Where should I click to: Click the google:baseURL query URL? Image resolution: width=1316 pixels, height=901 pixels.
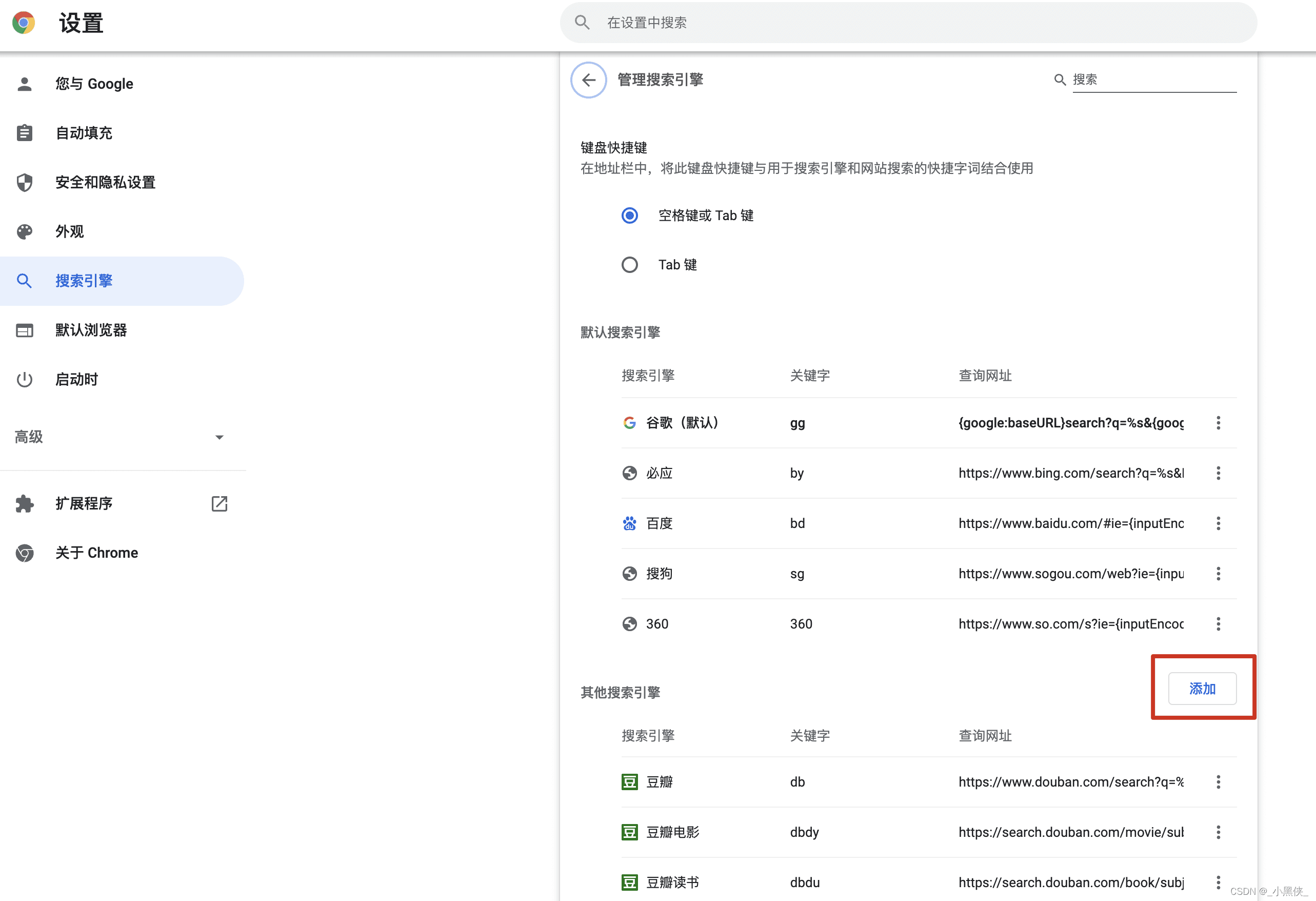point(1071,423)
